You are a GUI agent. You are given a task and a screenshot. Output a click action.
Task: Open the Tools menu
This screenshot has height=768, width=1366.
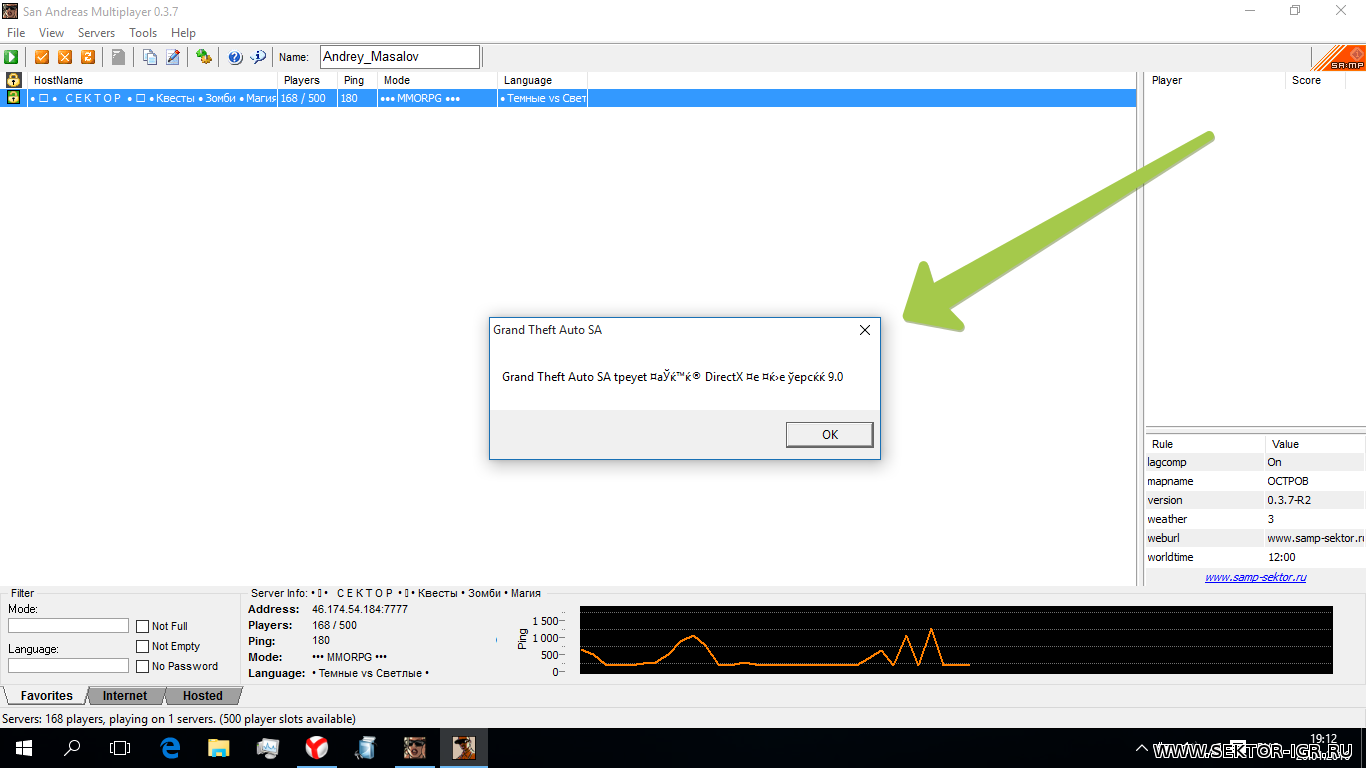[x=143, y=33]
